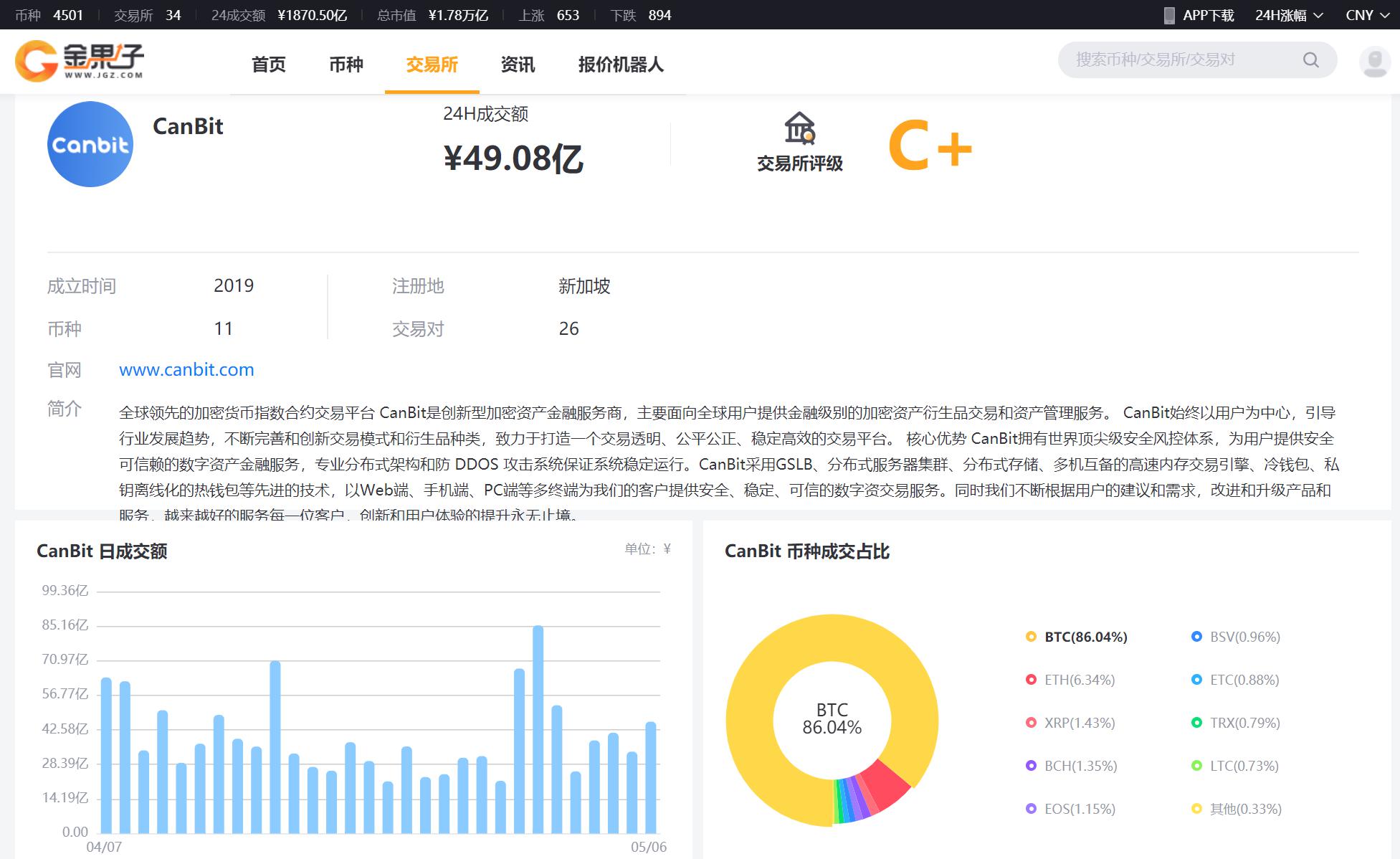The height and width of the screenshot is (859, 1400).
Task: Go to the 首页 tab
Action: pos(269,65)
